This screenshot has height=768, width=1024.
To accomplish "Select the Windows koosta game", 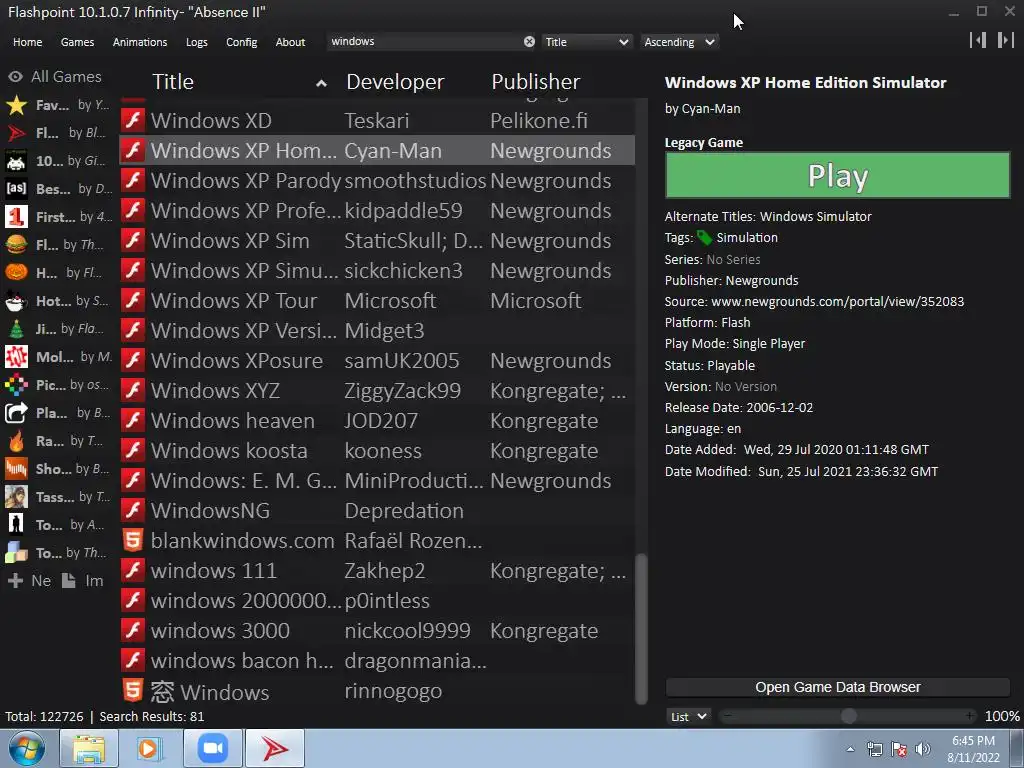I will pos(377,451).
